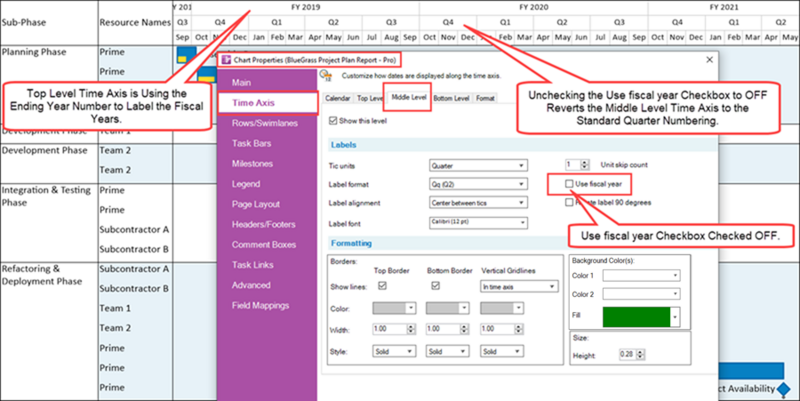800x401 pixels.
Task: Click the Sub-Phase column header
Action: coord(23,22)
